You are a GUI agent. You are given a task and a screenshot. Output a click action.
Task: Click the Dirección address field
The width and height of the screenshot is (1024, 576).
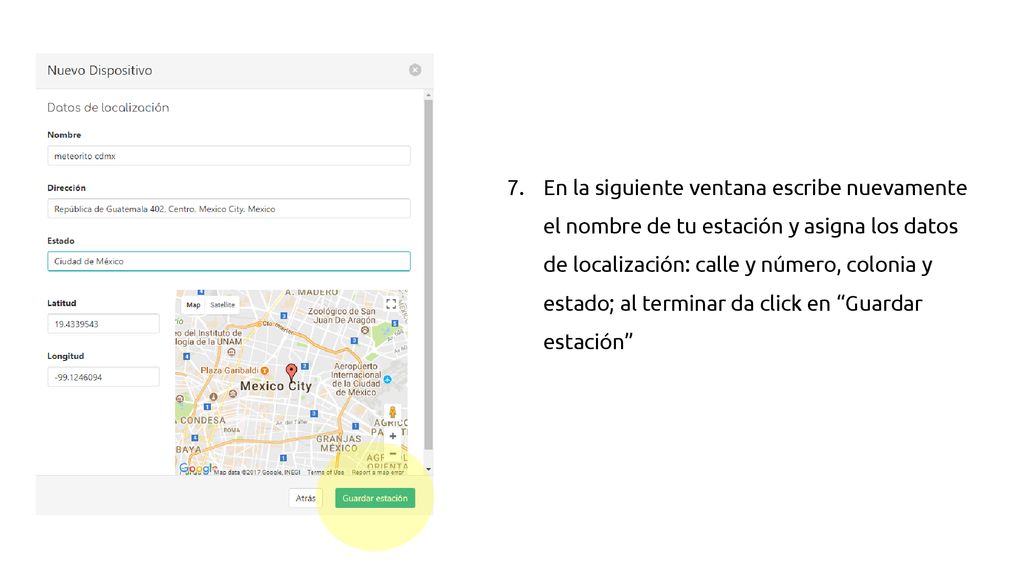pyautogui.click(x=229, y=208)
